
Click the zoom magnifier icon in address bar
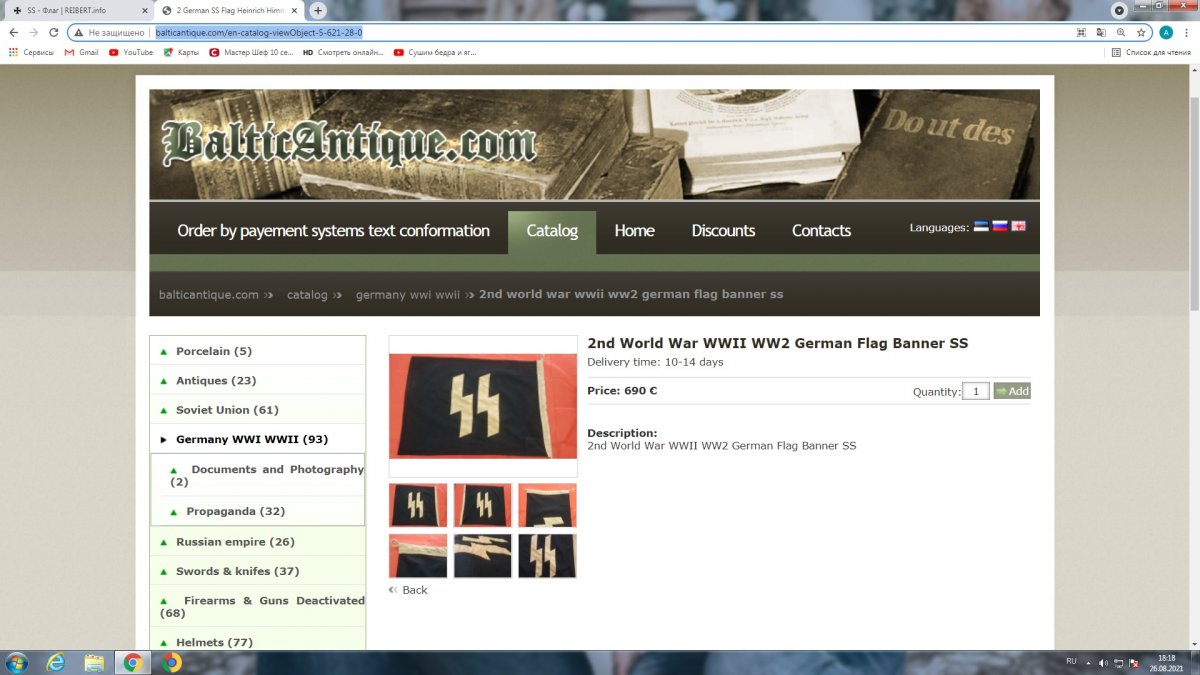(x=1121, y=32)
